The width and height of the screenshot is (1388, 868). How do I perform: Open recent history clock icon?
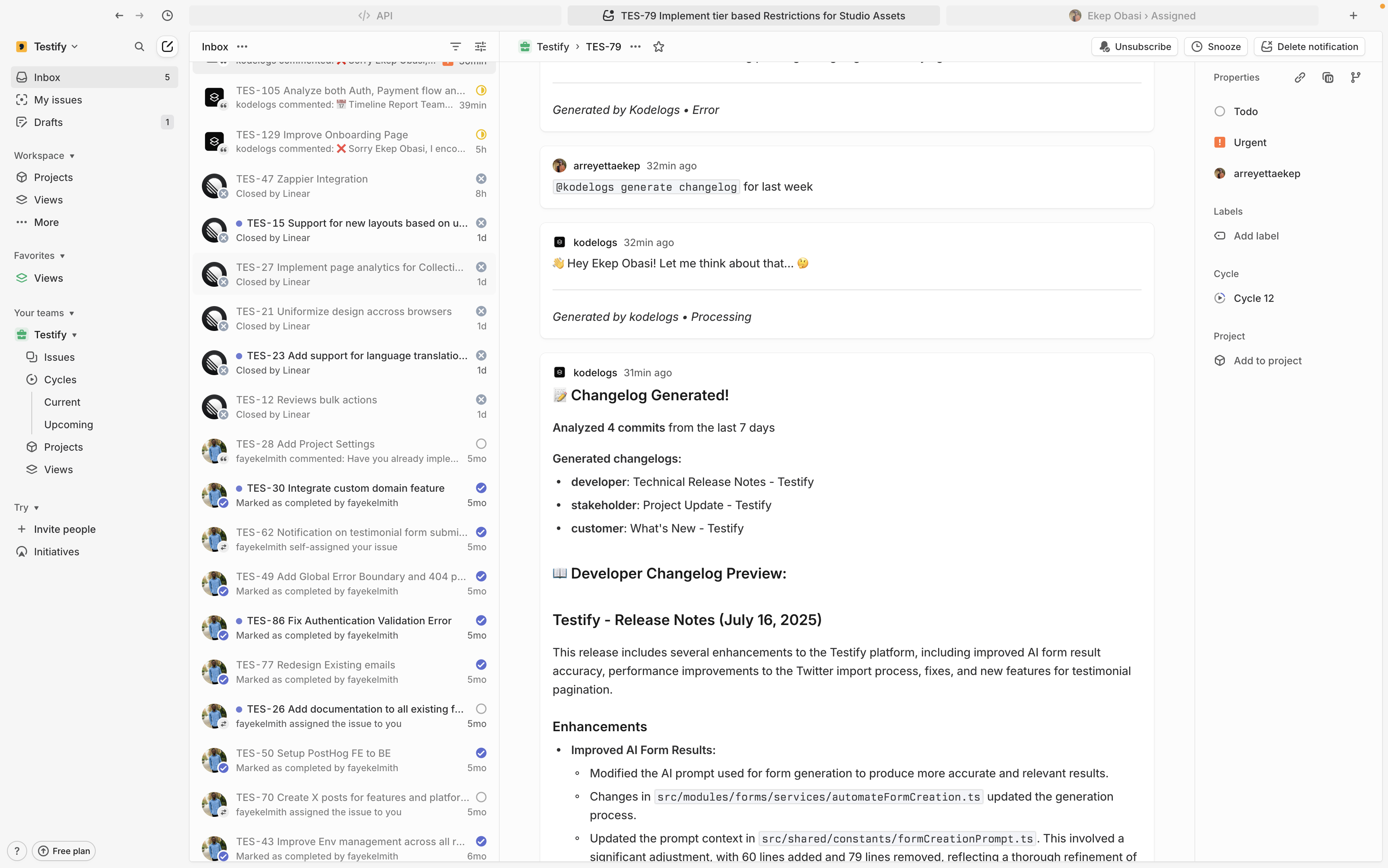167,15
